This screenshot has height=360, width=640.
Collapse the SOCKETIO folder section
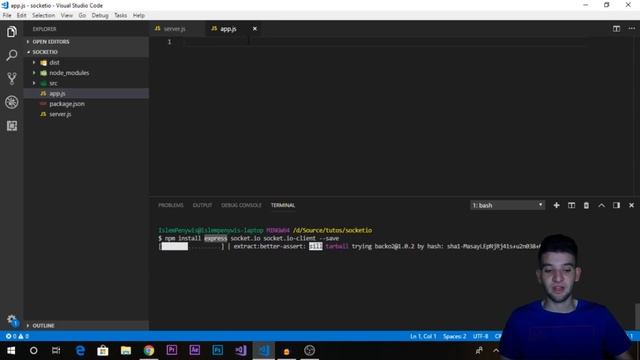click(x=87, y=52)
